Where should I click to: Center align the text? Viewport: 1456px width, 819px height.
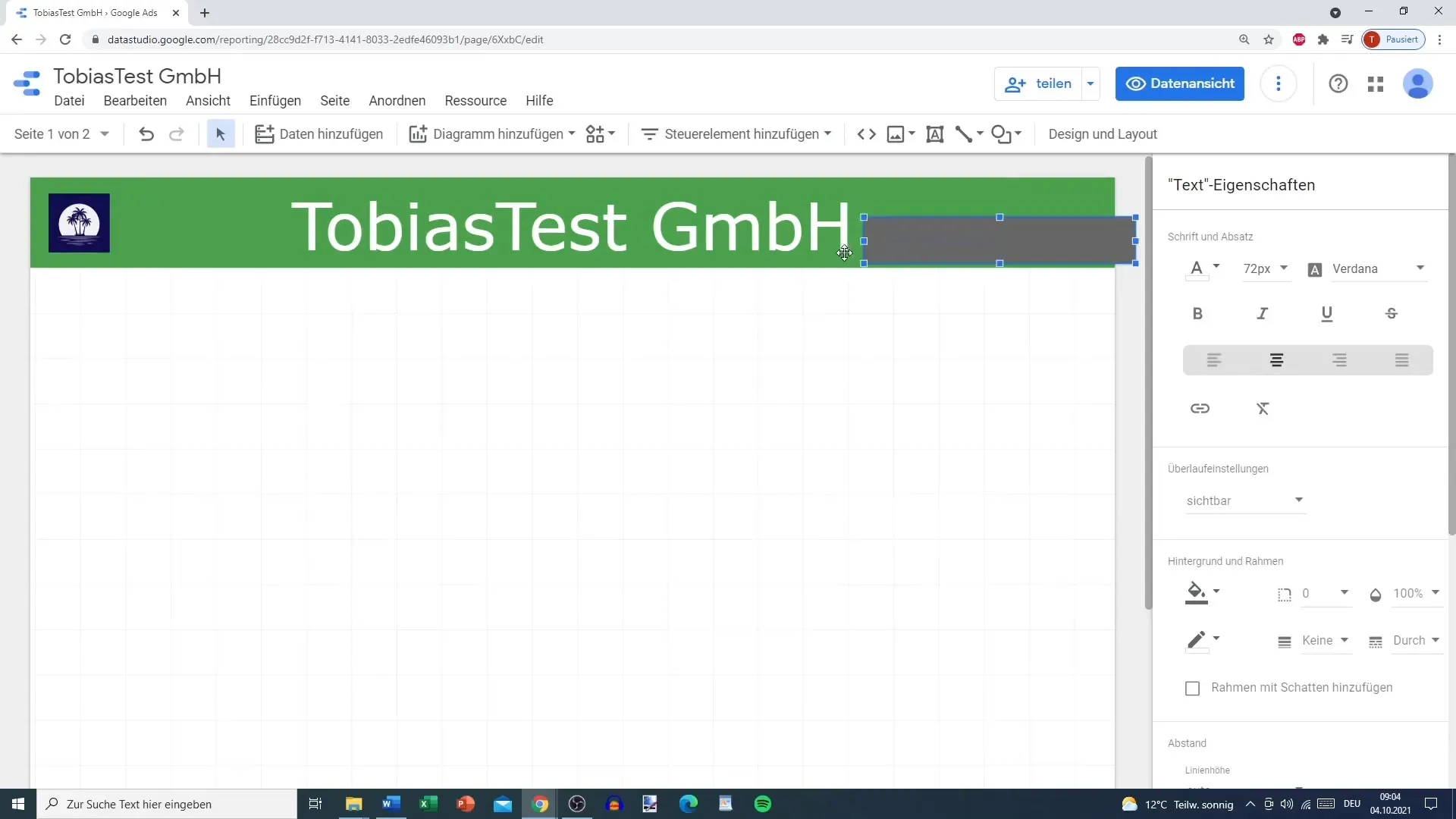click(1277, 361)
